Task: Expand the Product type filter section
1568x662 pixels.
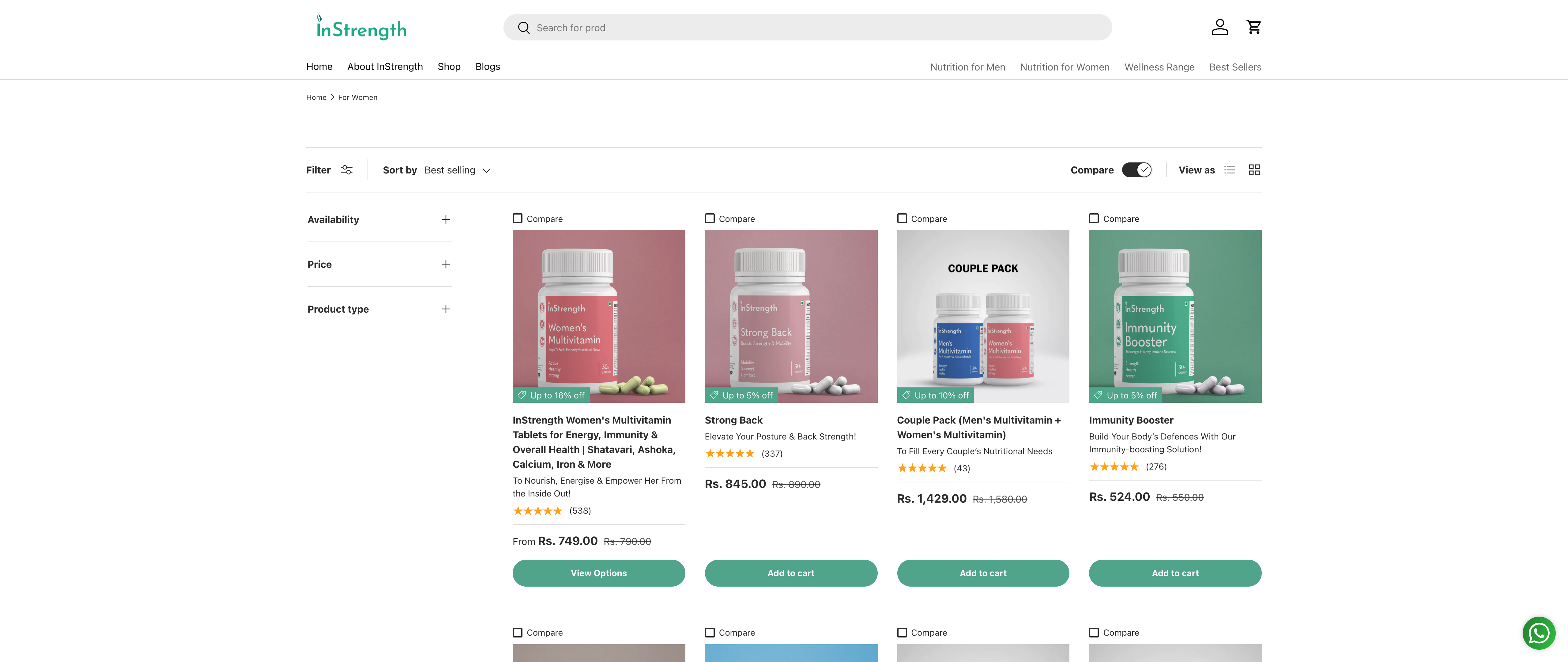Action: 446,309
